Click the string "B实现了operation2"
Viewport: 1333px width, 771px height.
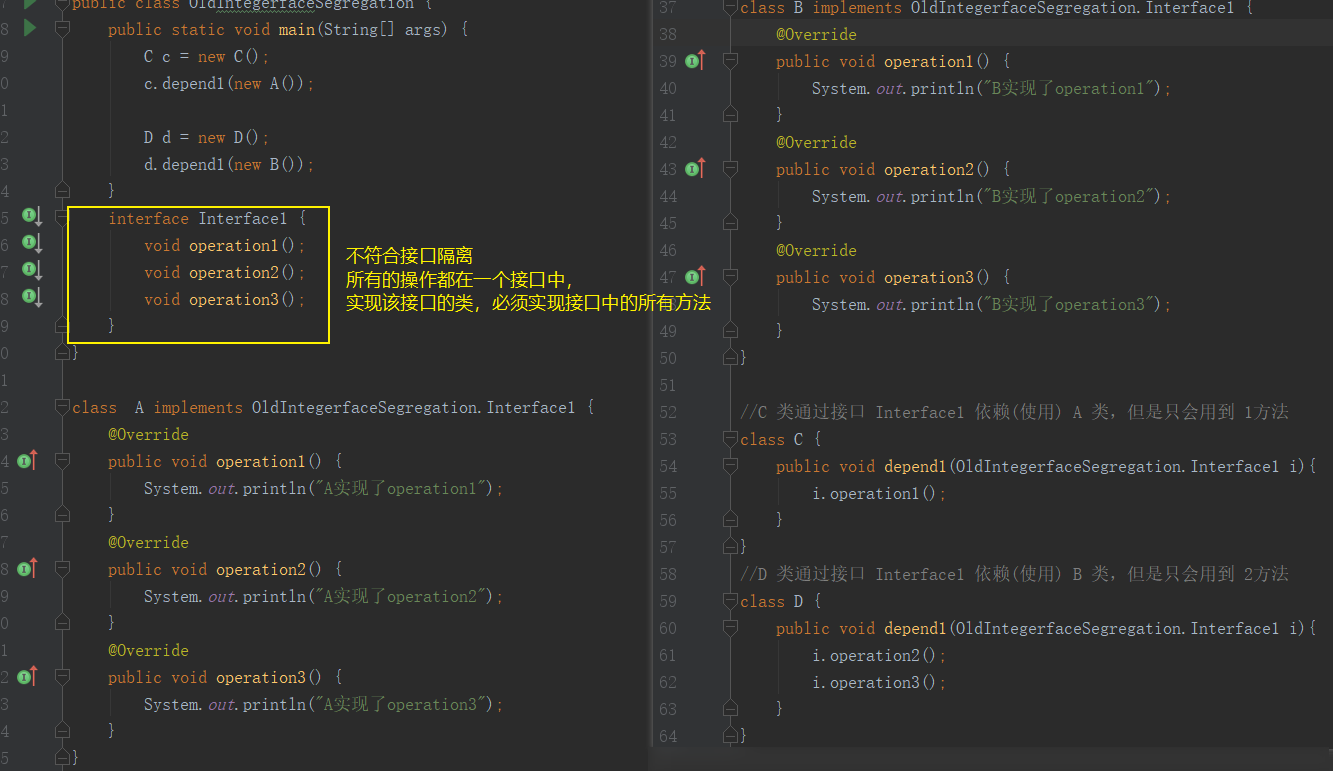click(1069, 196)
